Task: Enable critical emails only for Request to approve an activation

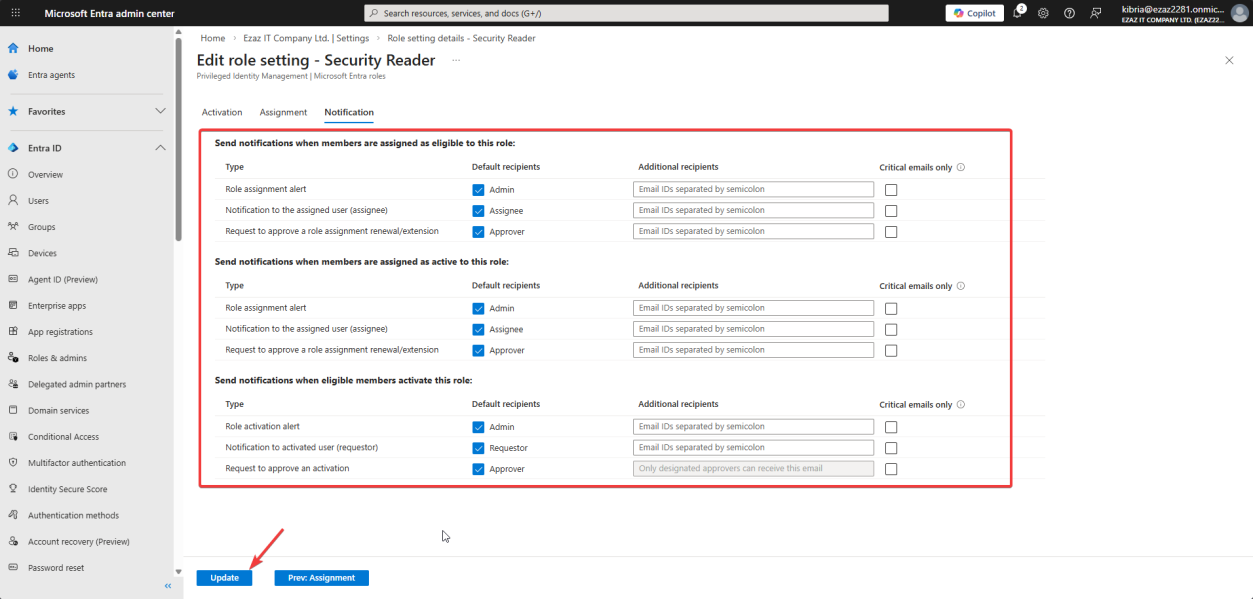Action: pos(891,469)
